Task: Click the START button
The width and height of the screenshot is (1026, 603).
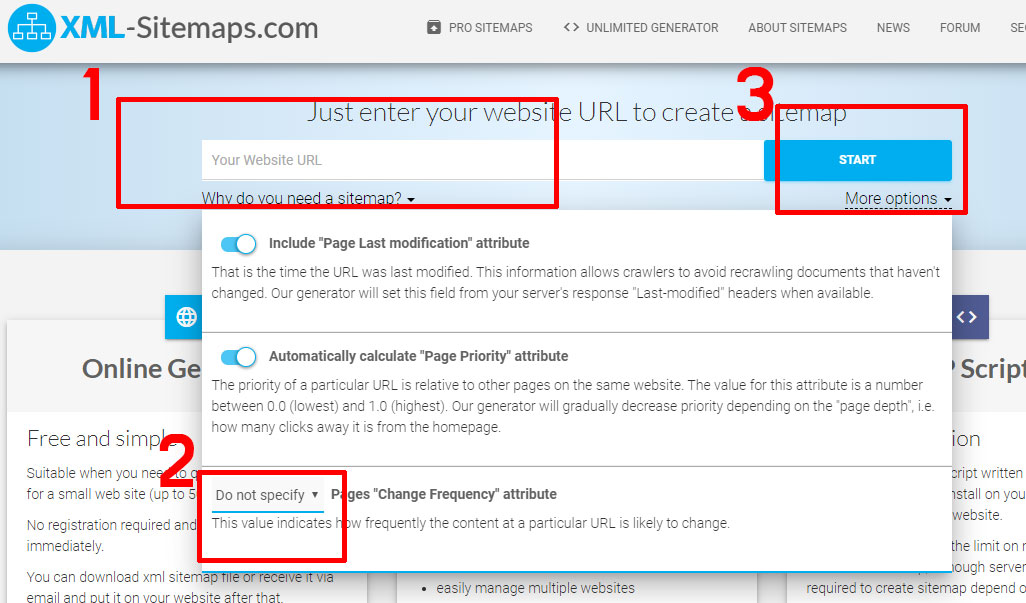Action: click(x=858, y=160)
